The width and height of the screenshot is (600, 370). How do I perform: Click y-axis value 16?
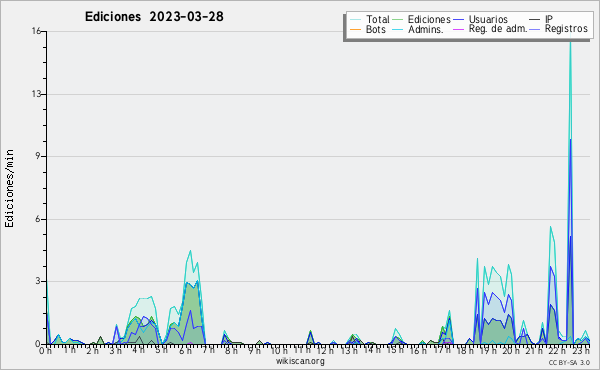click(36, 31)
